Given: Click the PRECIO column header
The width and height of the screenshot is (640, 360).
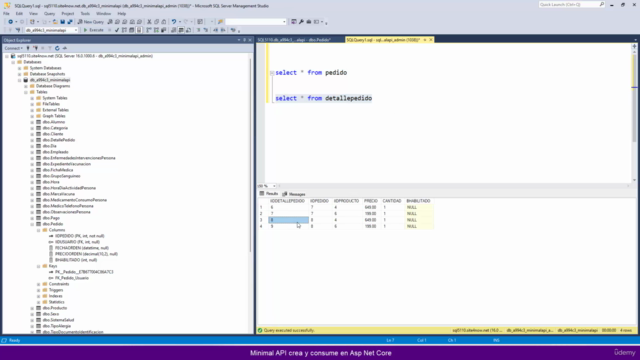Looking at the screenshot, I should click(x=371, y=201).
